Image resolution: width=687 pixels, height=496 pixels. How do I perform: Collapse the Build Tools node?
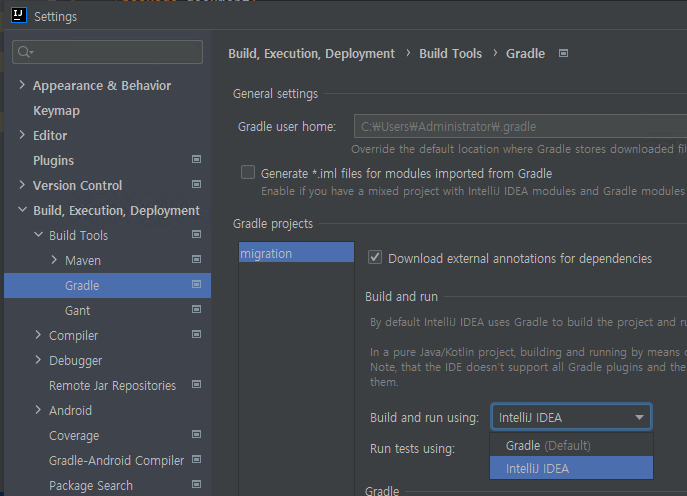point(39,235)
